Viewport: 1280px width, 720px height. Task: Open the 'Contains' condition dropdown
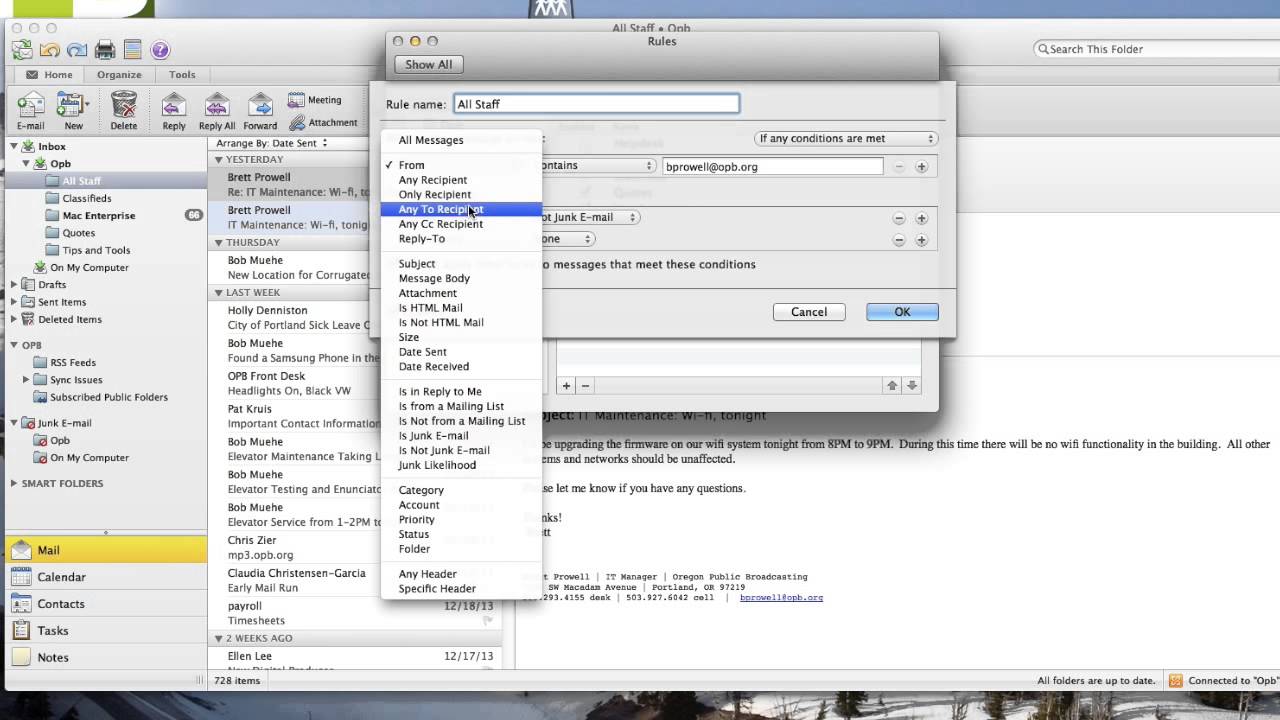[597, 166]
